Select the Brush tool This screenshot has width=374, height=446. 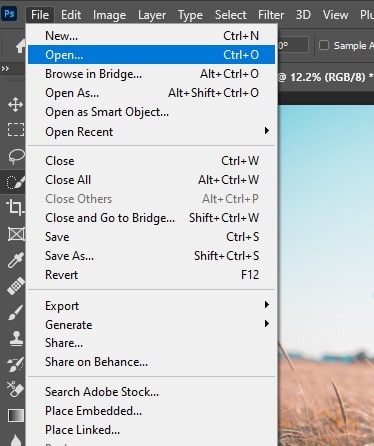(x=16, y=312)
